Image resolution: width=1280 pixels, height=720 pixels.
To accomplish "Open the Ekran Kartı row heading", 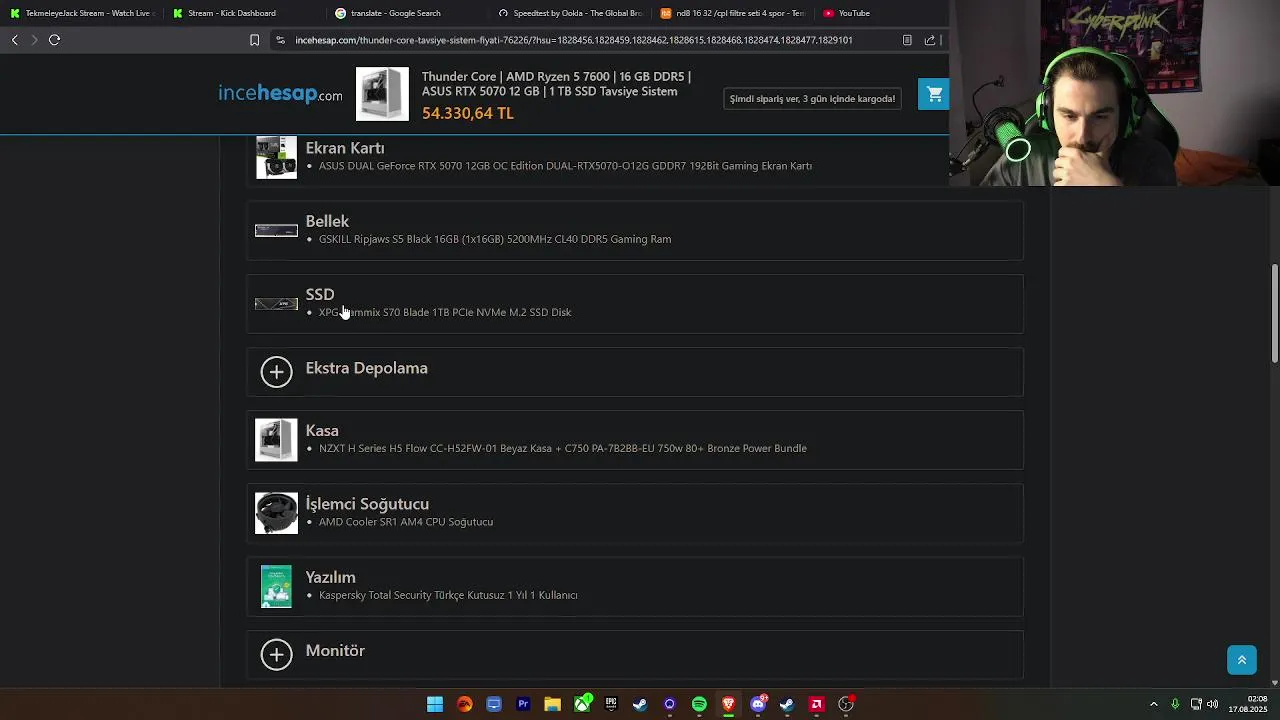I will click(345, 148).
